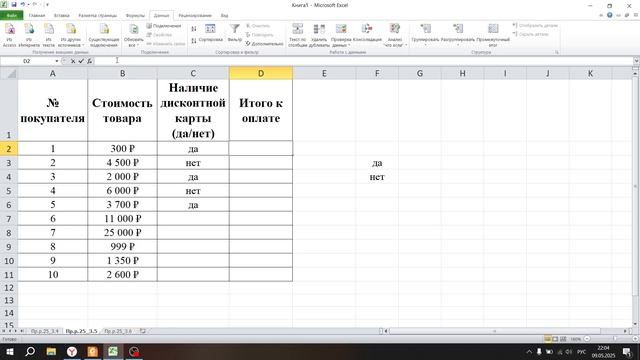
Task: Open the Excel Help question icon
Action: 609,15
